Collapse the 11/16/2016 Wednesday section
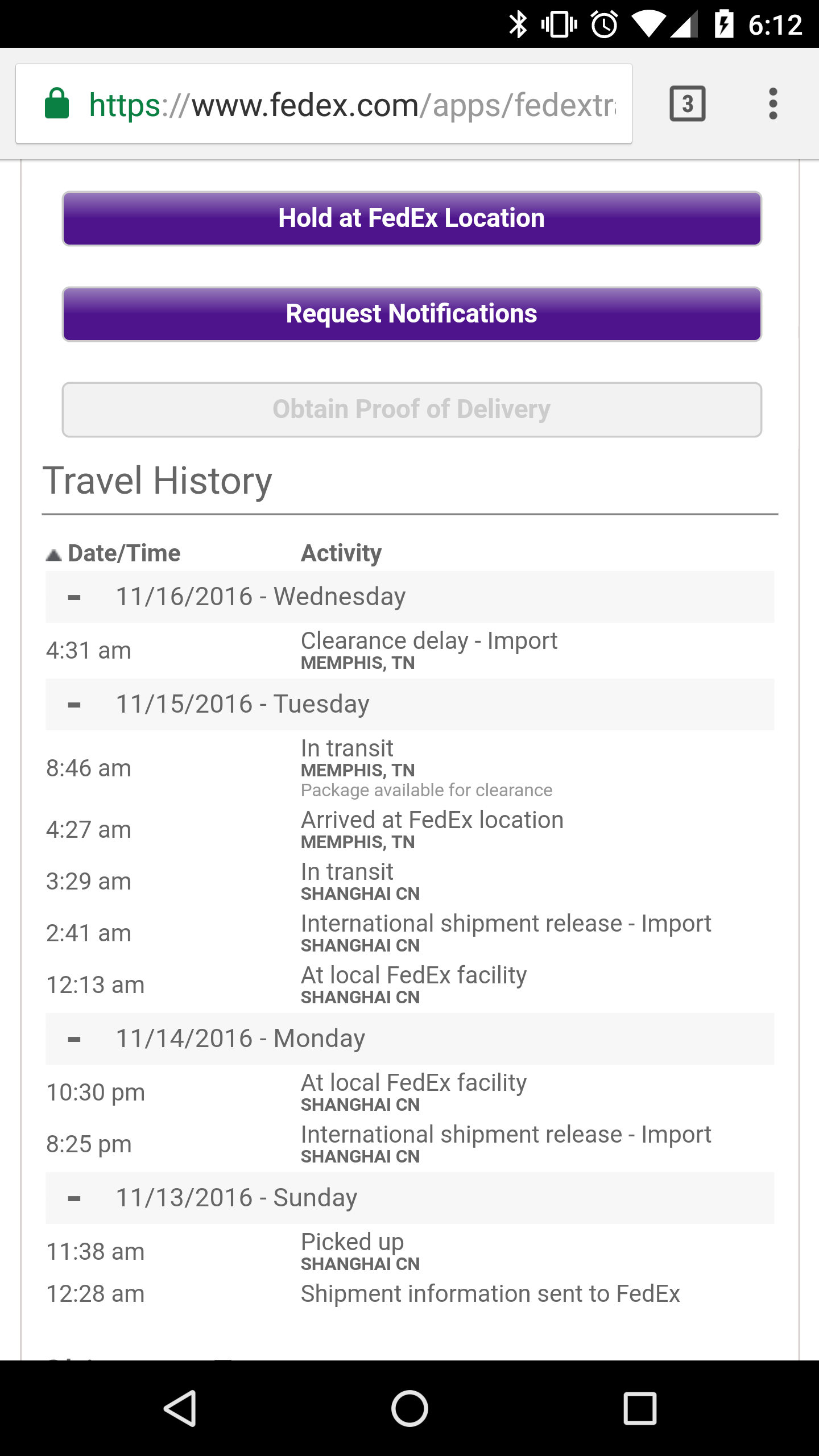The height and width of the screenshot is (1456, 819). (74, 597)
